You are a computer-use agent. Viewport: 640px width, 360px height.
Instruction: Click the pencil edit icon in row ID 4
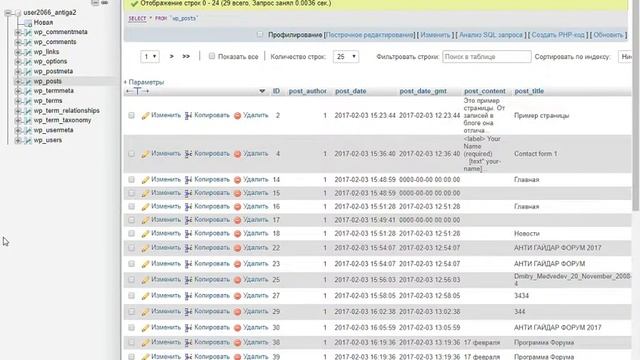(145, 154)
